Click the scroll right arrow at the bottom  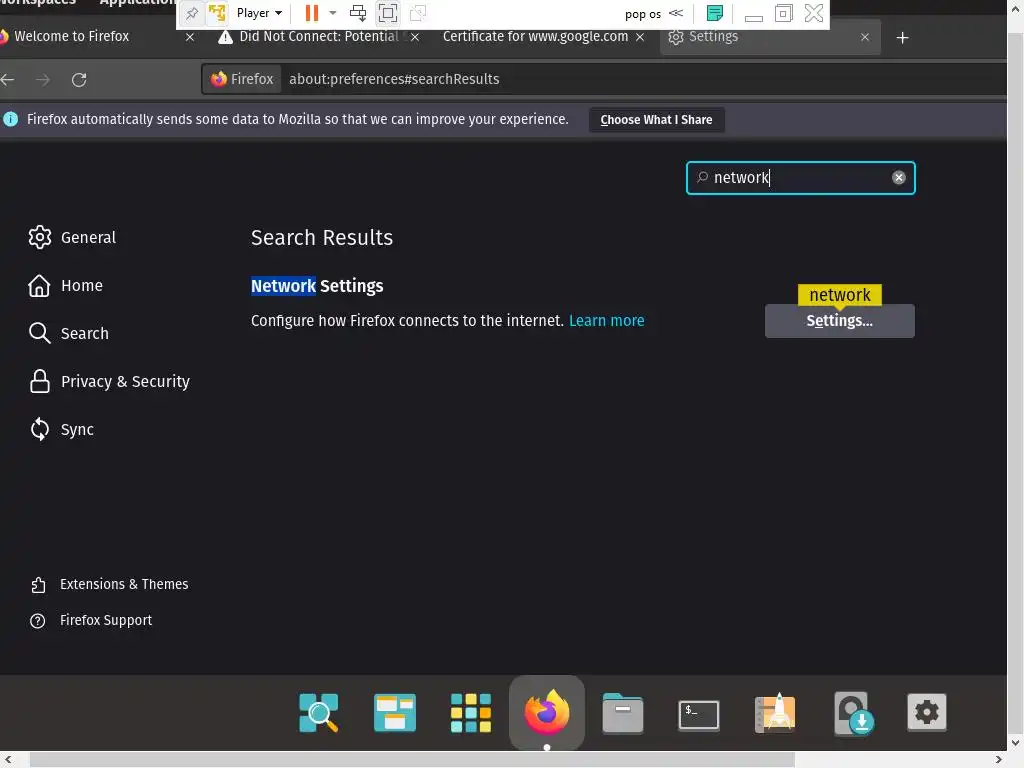[999, 760]
